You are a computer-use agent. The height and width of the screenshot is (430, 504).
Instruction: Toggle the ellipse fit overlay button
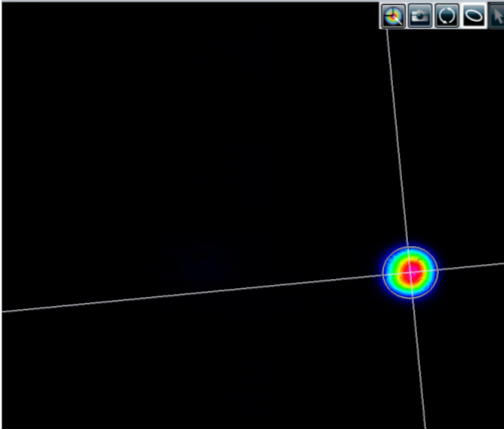point(474,16)
